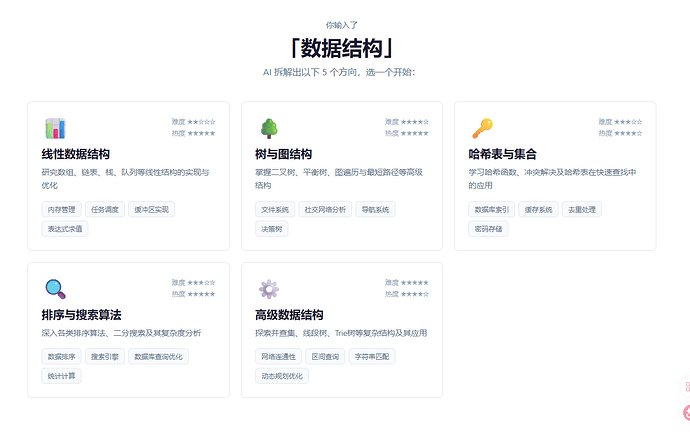Open the 线性数据结构 card title

click(76, 154)
